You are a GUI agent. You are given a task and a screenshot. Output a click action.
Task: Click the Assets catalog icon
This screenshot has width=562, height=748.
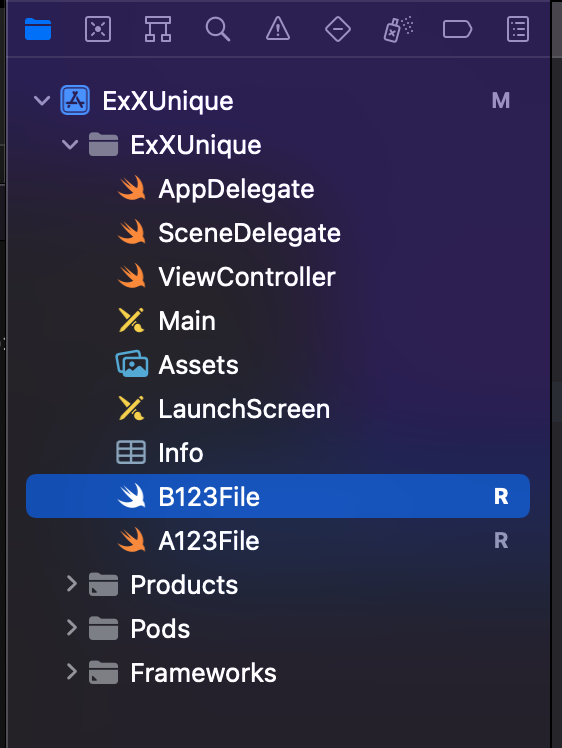coord(132,364)
